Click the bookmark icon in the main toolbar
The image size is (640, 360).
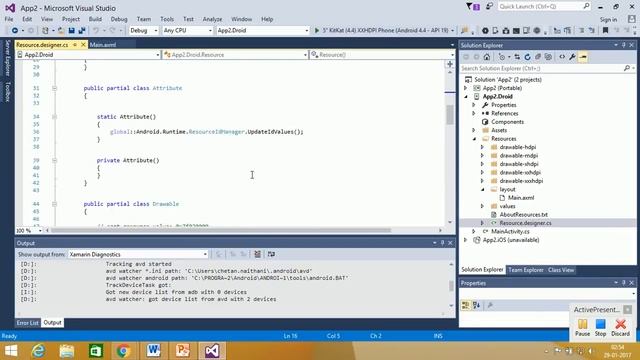[x=606, y=31]
